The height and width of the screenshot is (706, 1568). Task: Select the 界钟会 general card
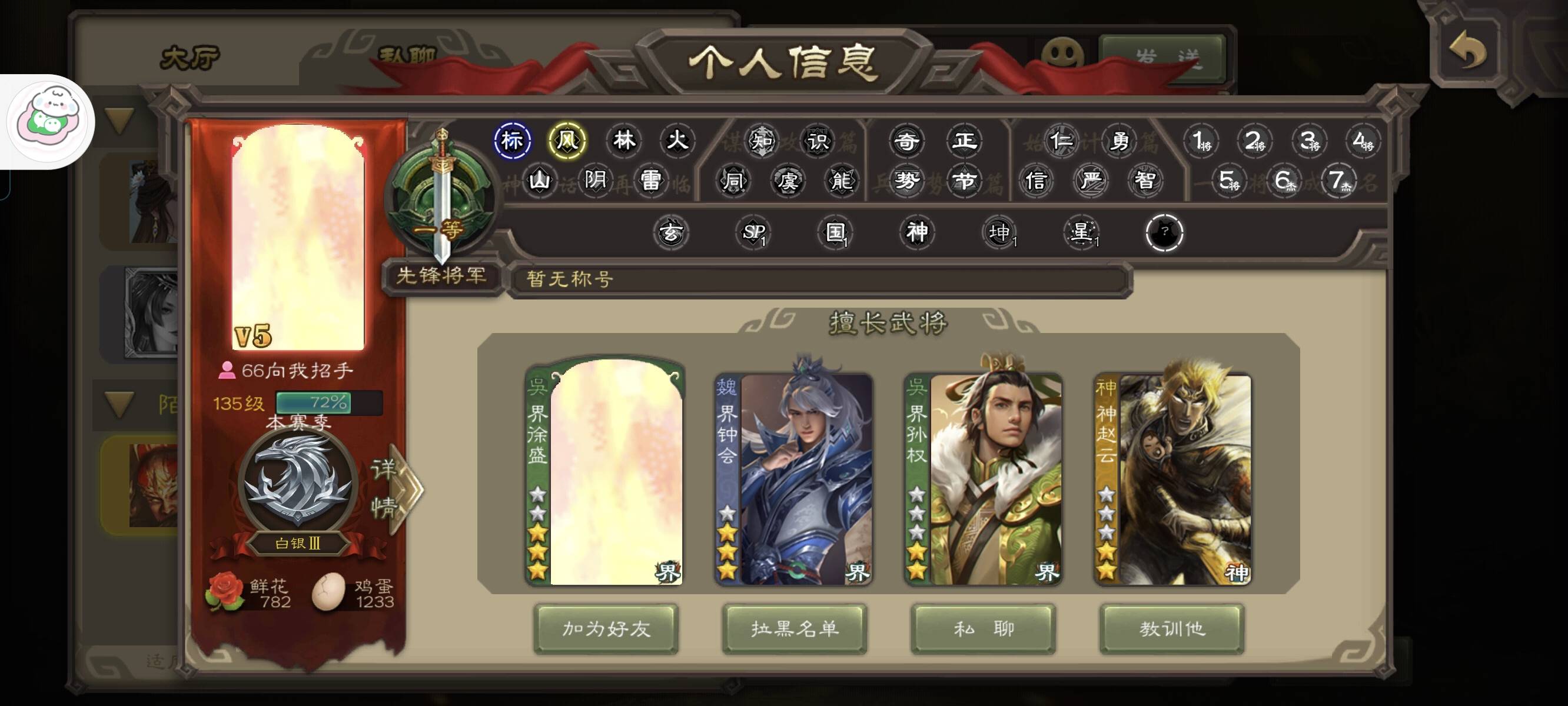pos(794,478)
